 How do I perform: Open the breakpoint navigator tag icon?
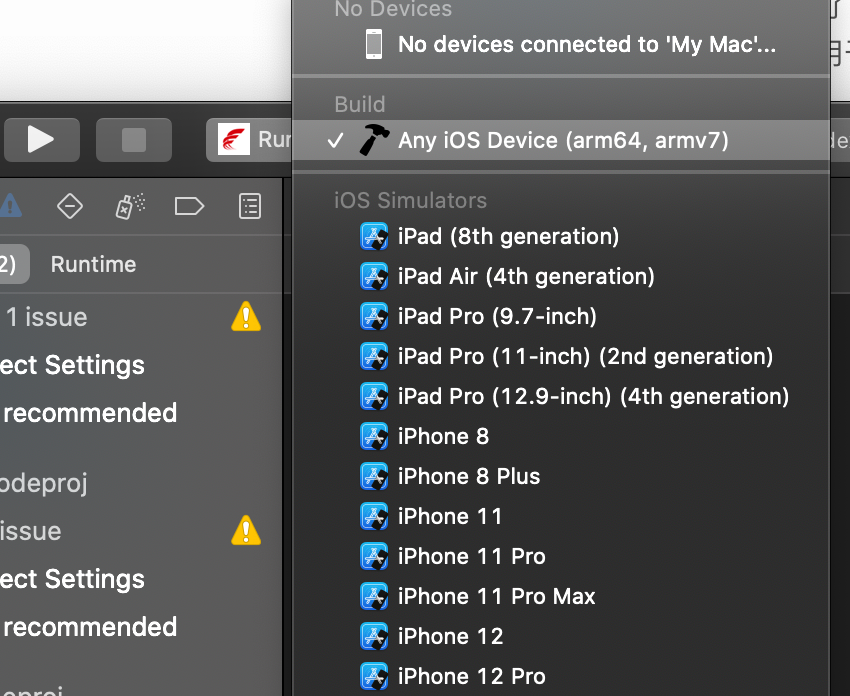(x=189, y=206)
